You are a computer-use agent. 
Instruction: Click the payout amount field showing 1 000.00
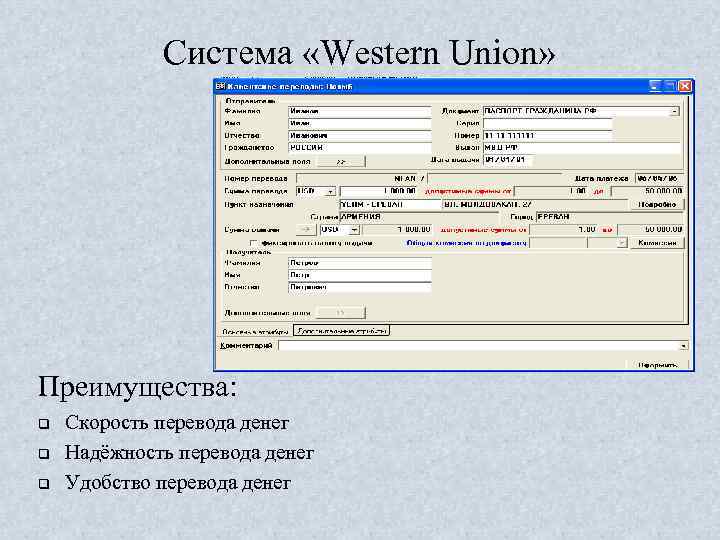[x=398, y=230]
